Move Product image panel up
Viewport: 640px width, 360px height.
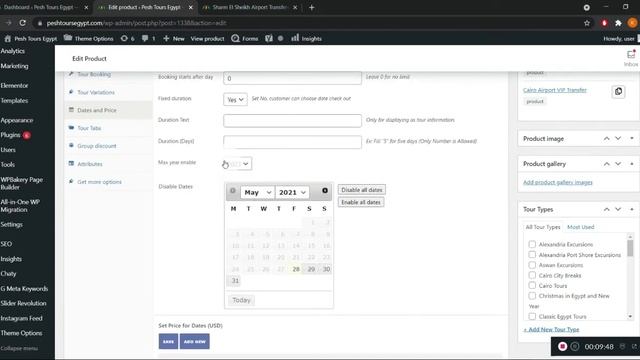coord(607,139)
